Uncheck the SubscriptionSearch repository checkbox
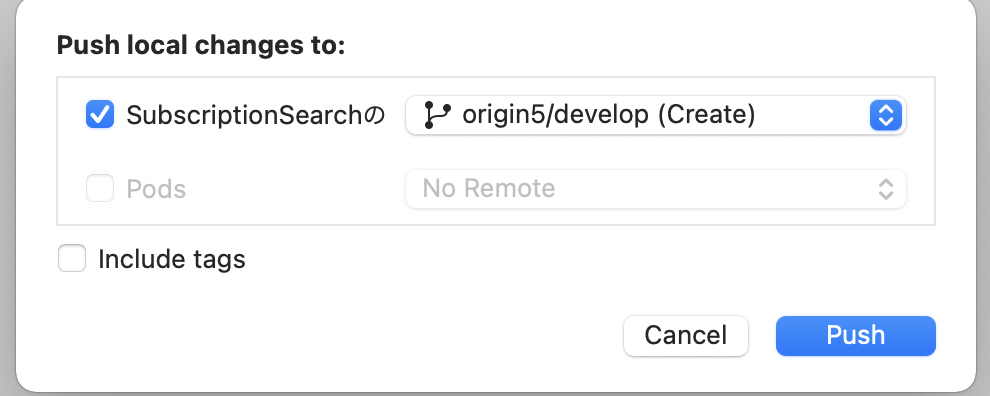The image size is (990, 396). pyautogui.click(x=100, y=115)
